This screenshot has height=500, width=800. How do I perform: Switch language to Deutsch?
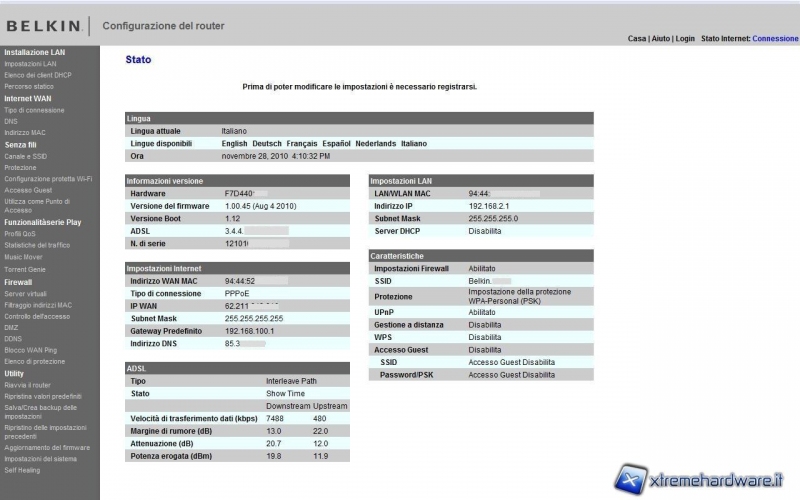pos(267,144)
